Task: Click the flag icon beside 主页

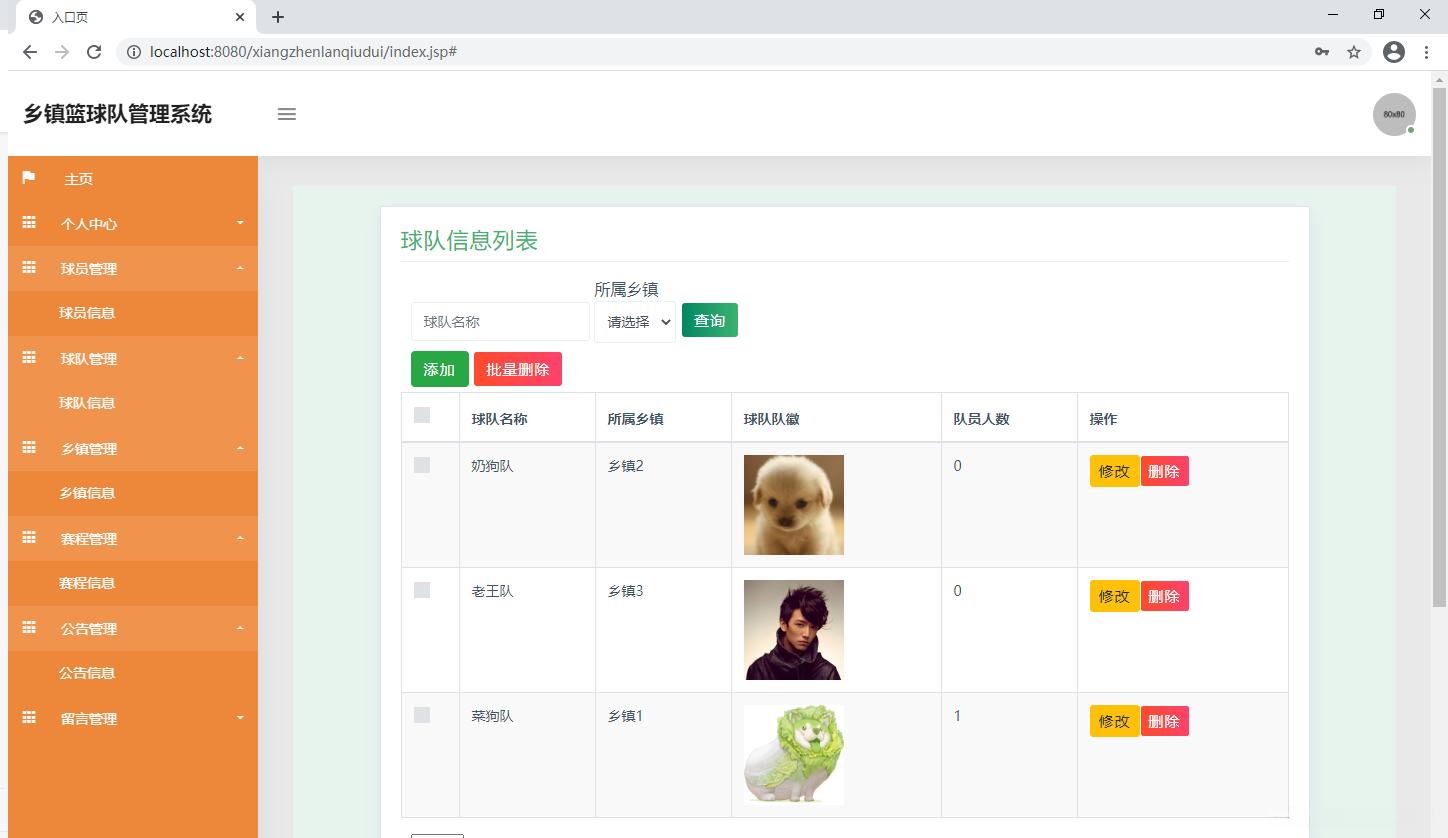Action: (29, 178)
